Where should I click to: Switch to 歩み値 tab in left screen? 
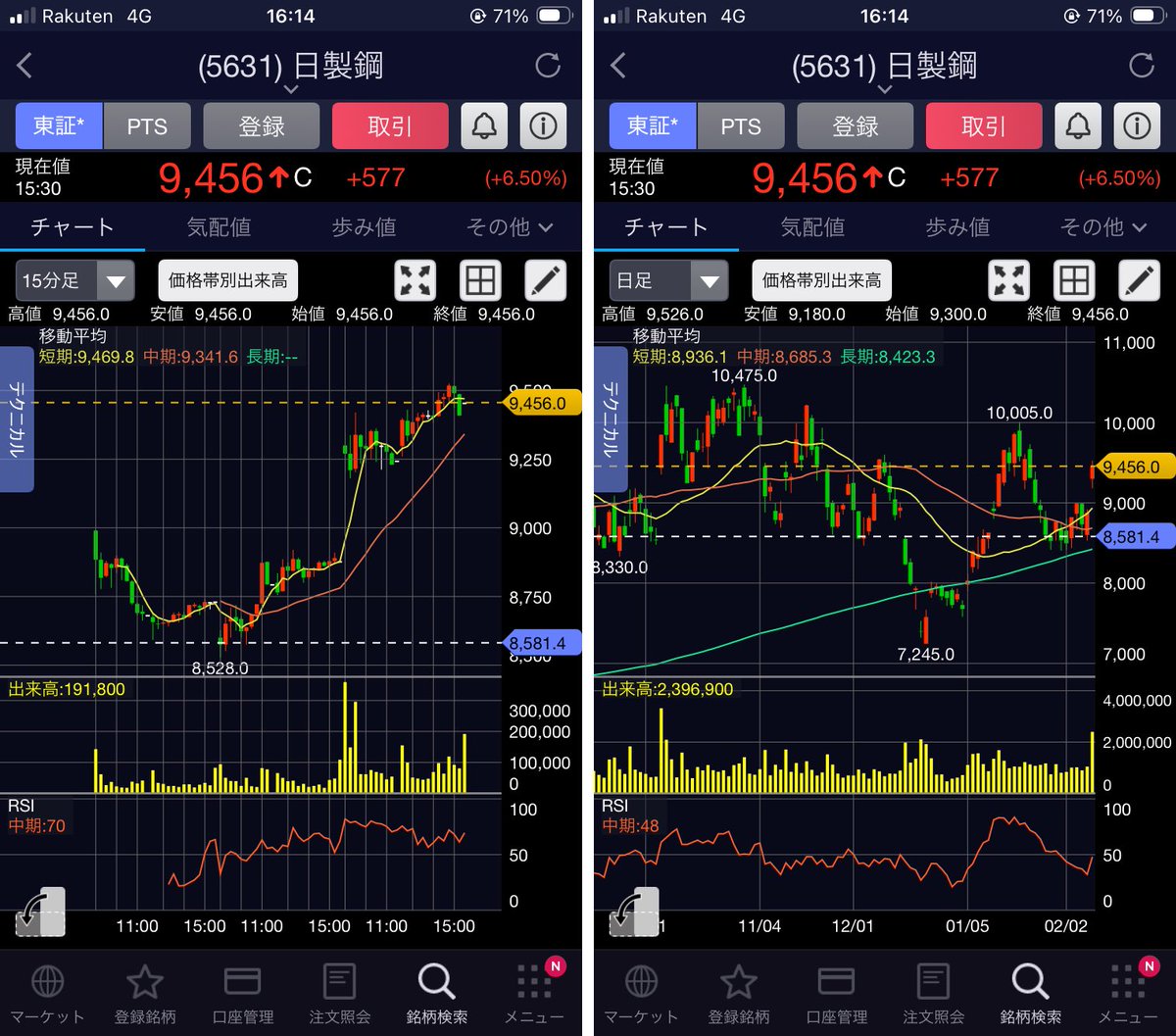pyautogui.click(x=364, y=227)
